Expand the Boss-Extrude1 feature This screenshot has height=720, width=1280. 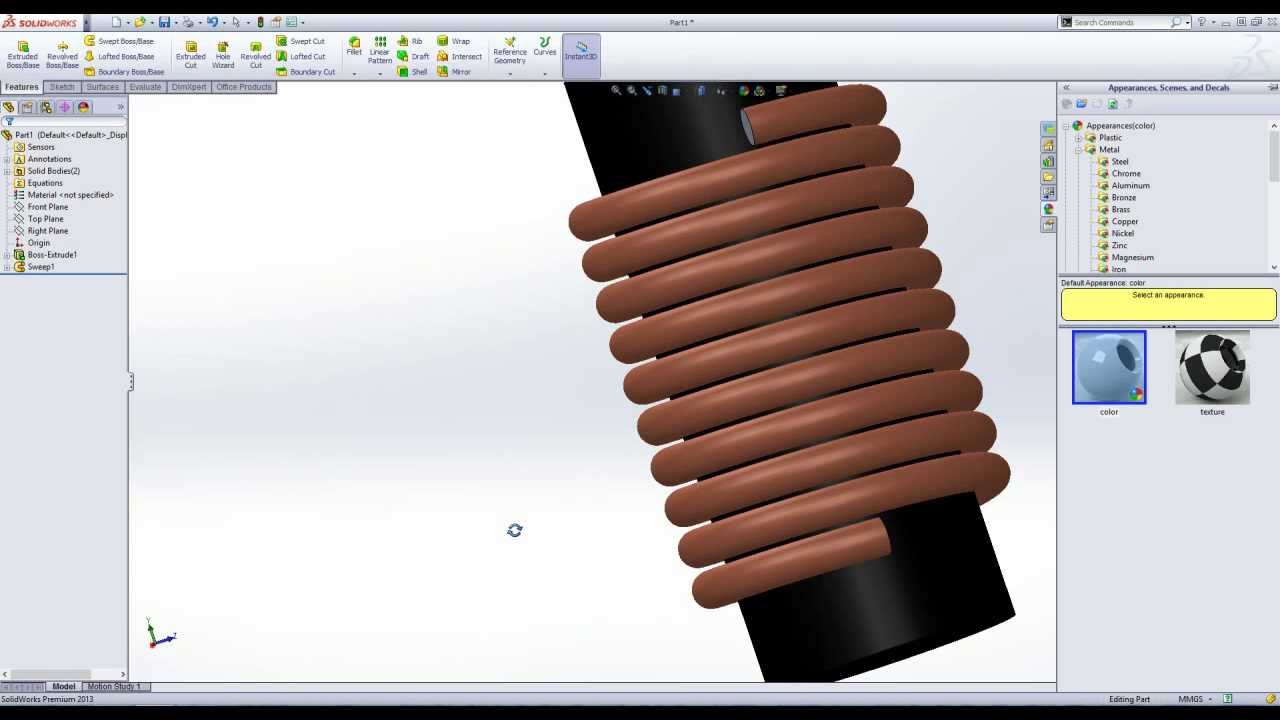(7, 255)
